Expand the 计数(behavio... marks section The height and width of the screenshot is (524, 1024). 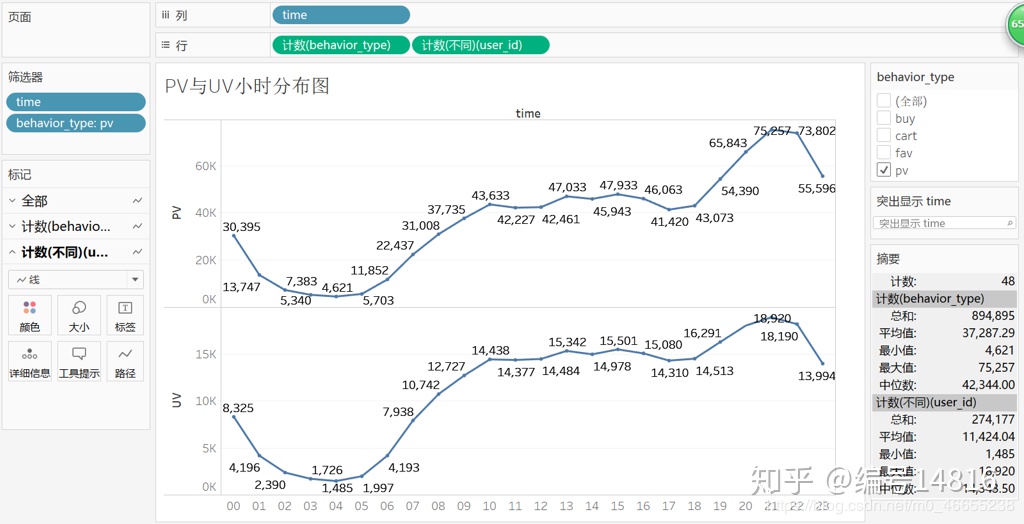coord(13,227)
